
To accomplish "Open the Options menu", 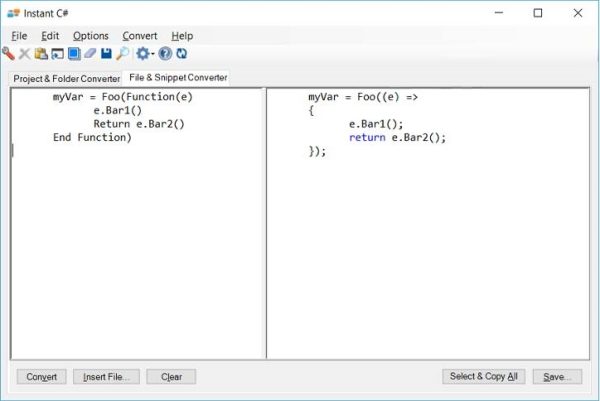I will [91, 36].
